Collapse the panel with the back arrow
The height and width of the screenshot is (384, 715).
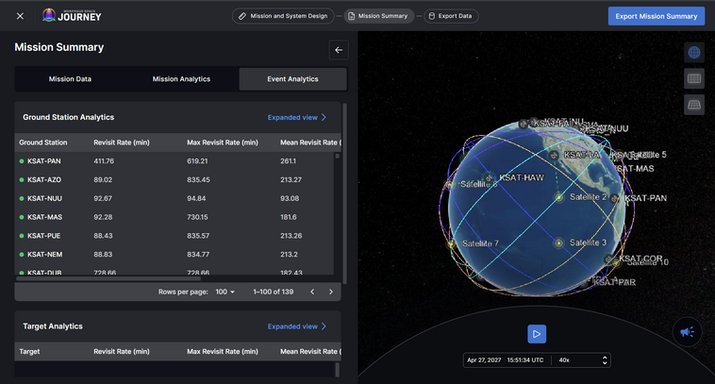pos(338,50)
